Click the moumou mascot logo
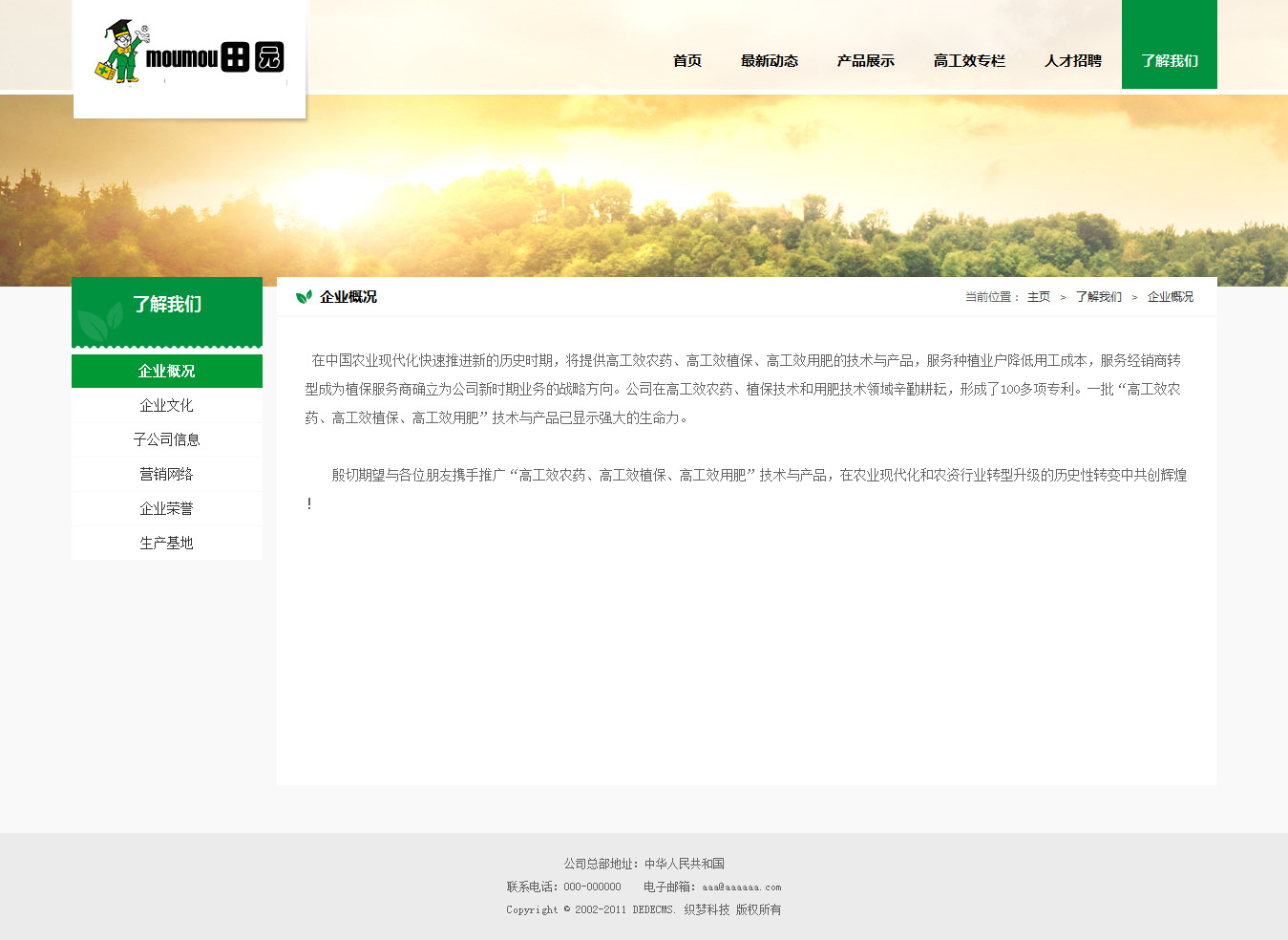This screenshot has width=1288, height=940. (189, 55)
